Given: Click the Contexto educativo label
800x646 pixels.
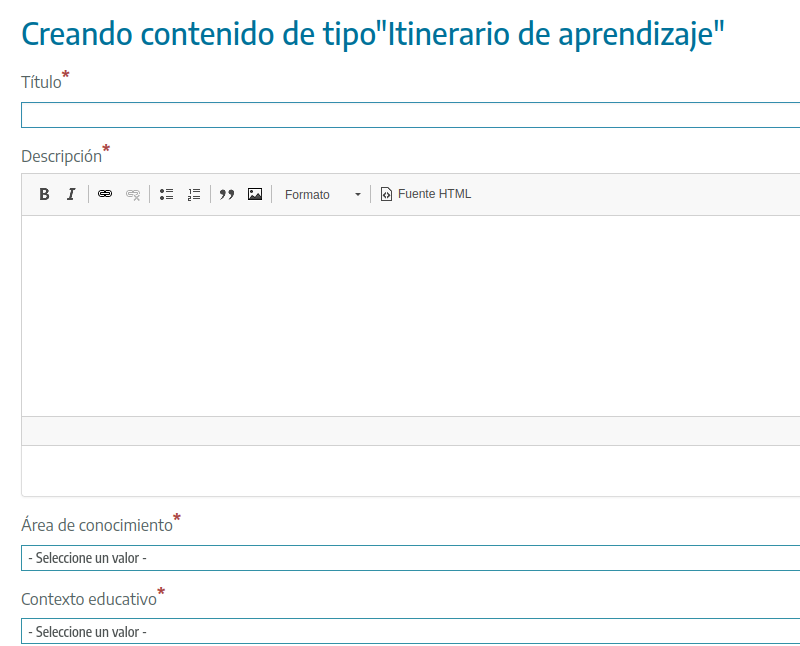Looking at the screenshot, I should pos(89,600).
